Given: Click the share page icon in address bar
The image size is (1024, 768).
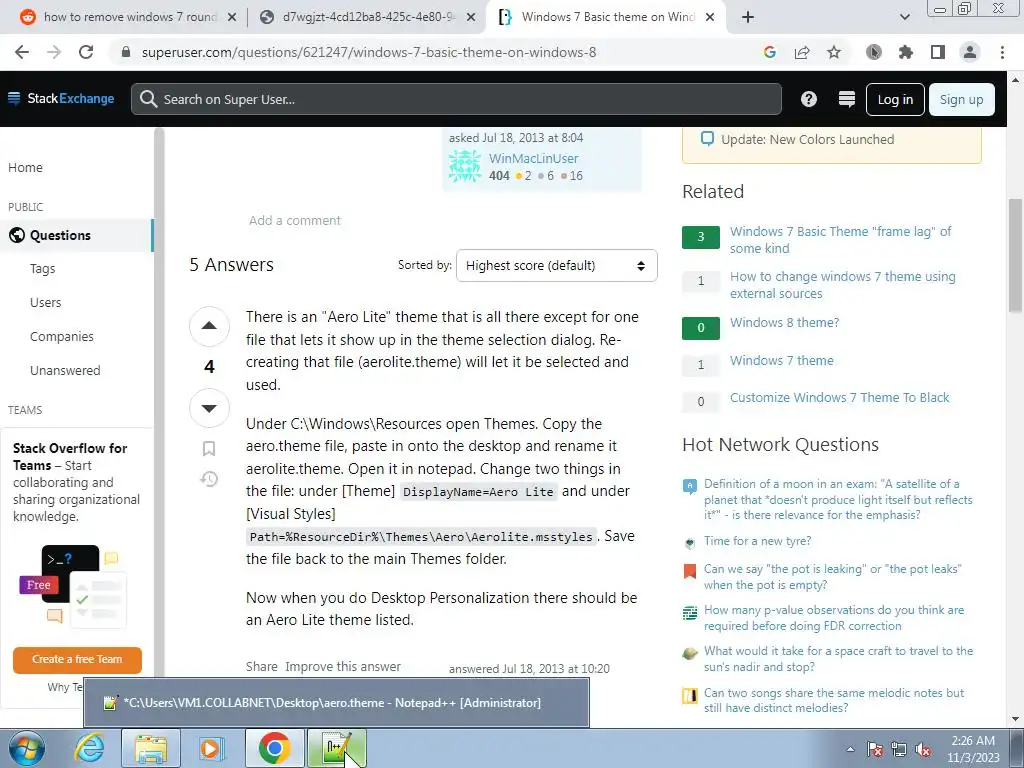Looking at the screenshot, I should (x=802, y=52).
